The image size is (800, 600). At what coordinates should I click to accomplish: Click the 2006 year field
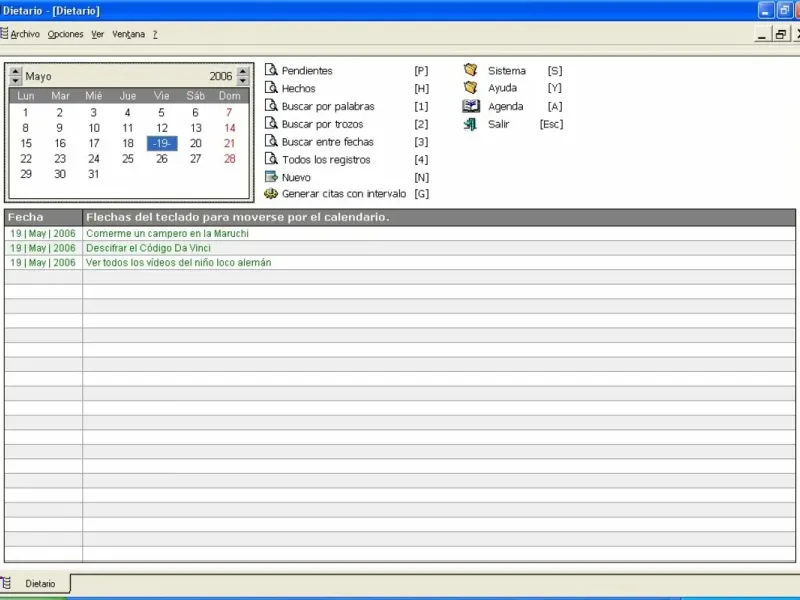click(x=220, y=76)
